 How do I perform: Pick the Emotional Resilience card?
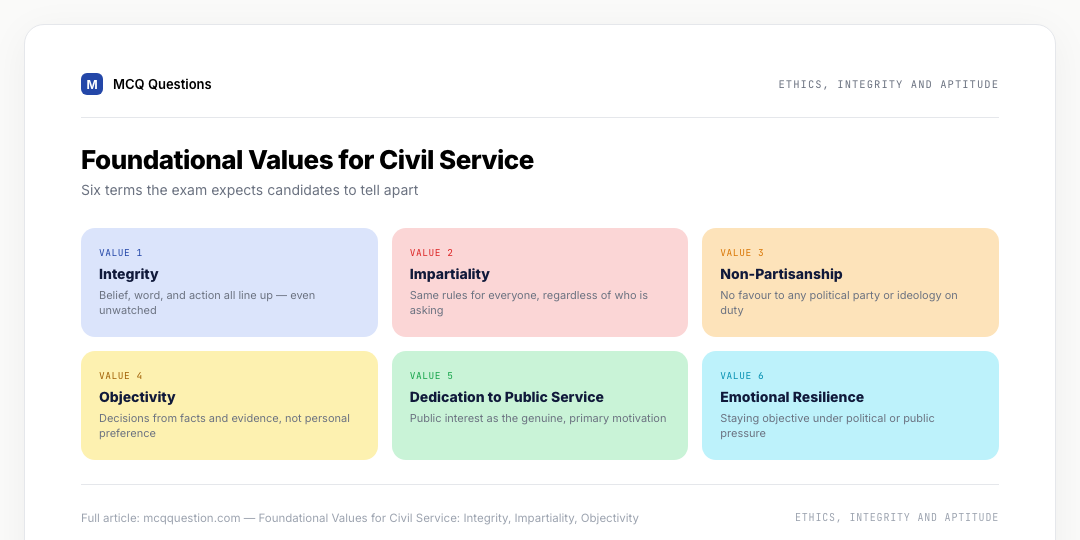point(850,405)
